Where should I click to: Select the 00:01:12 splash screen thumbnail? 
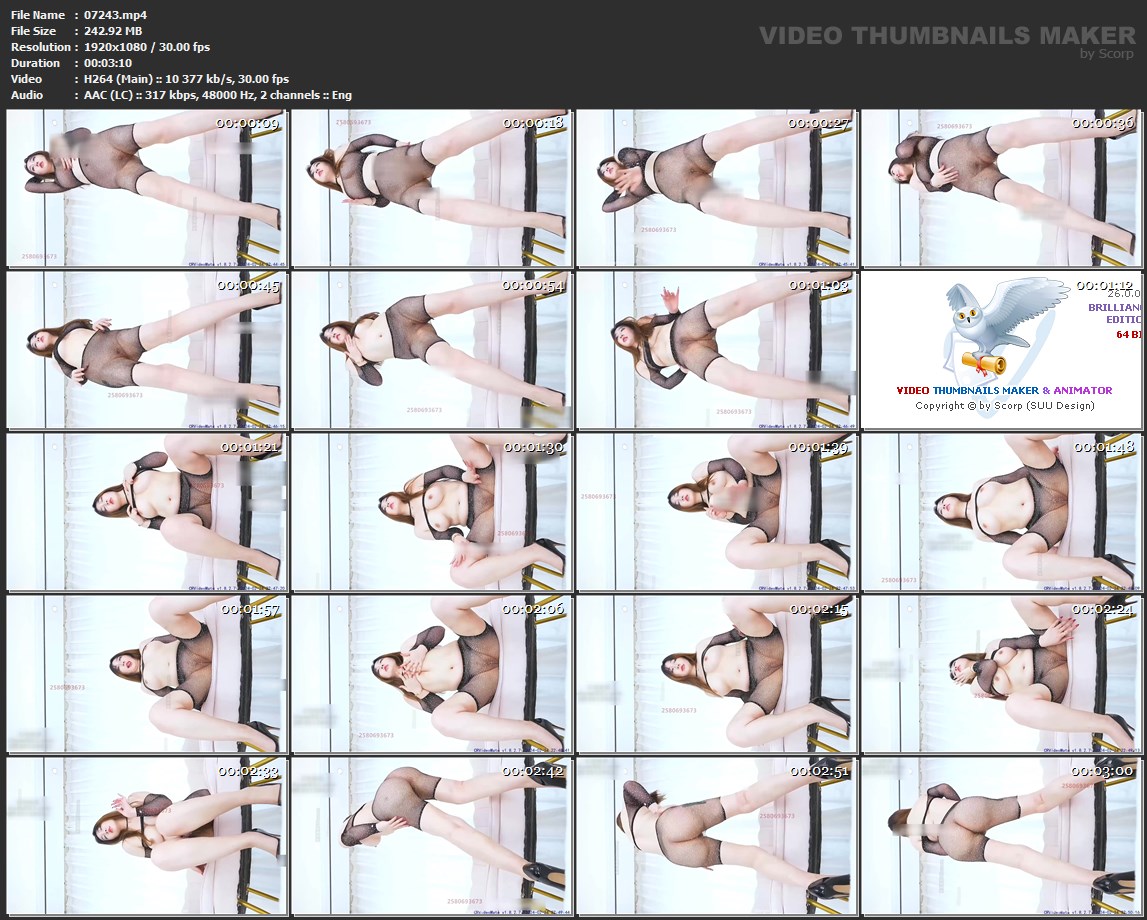[1001, 350]
